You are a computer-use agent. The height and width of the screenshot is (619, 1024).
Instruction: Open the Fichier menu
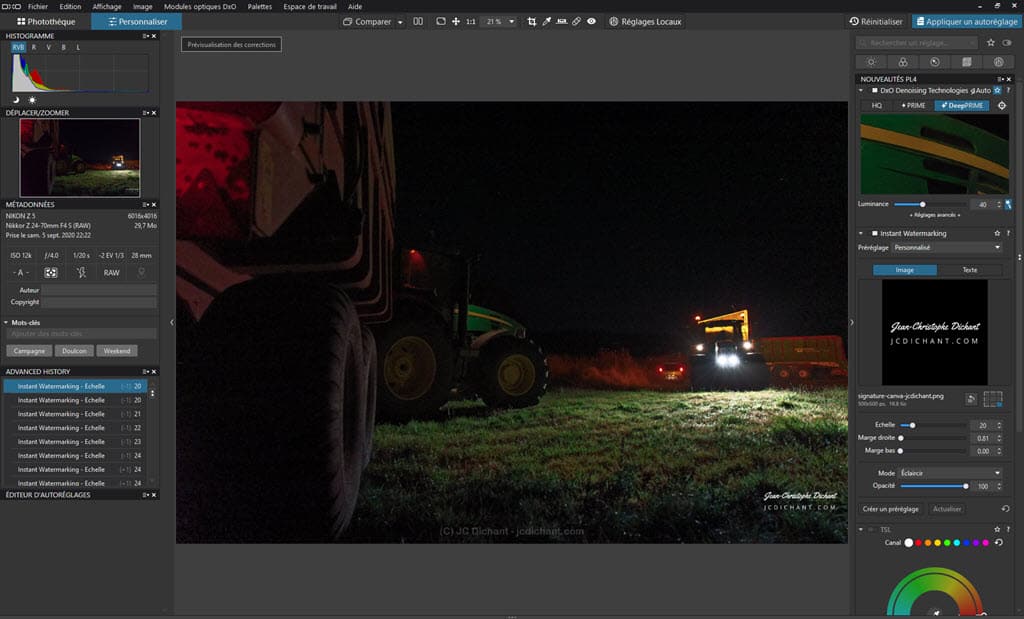pos(38,7)
